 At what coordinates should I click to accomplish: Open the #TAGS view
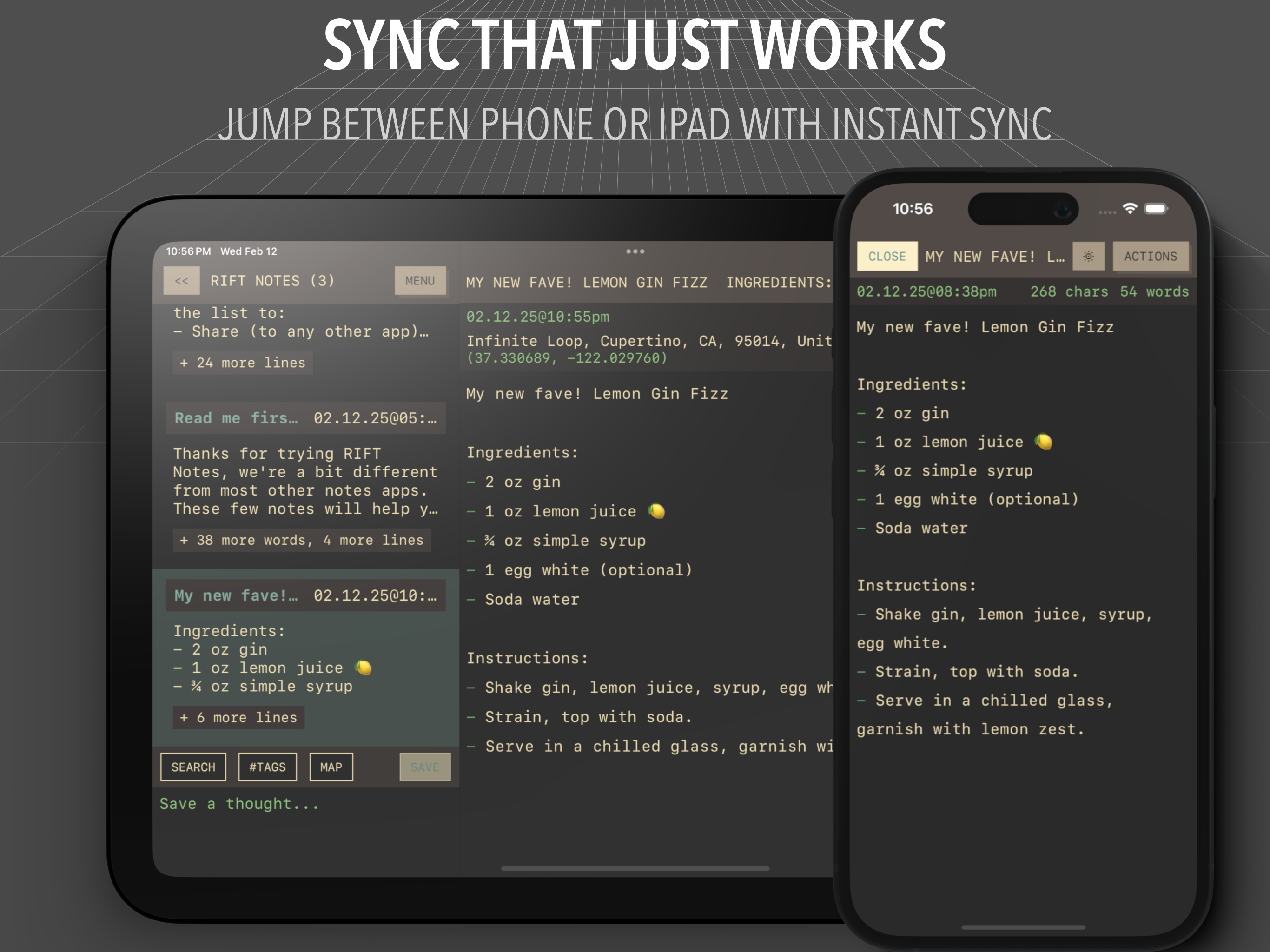[268, 767]
